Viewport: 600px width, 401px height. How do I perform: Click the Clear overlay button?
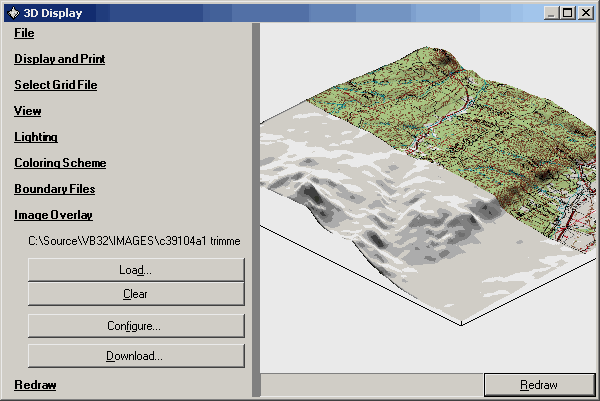point(136,294)
